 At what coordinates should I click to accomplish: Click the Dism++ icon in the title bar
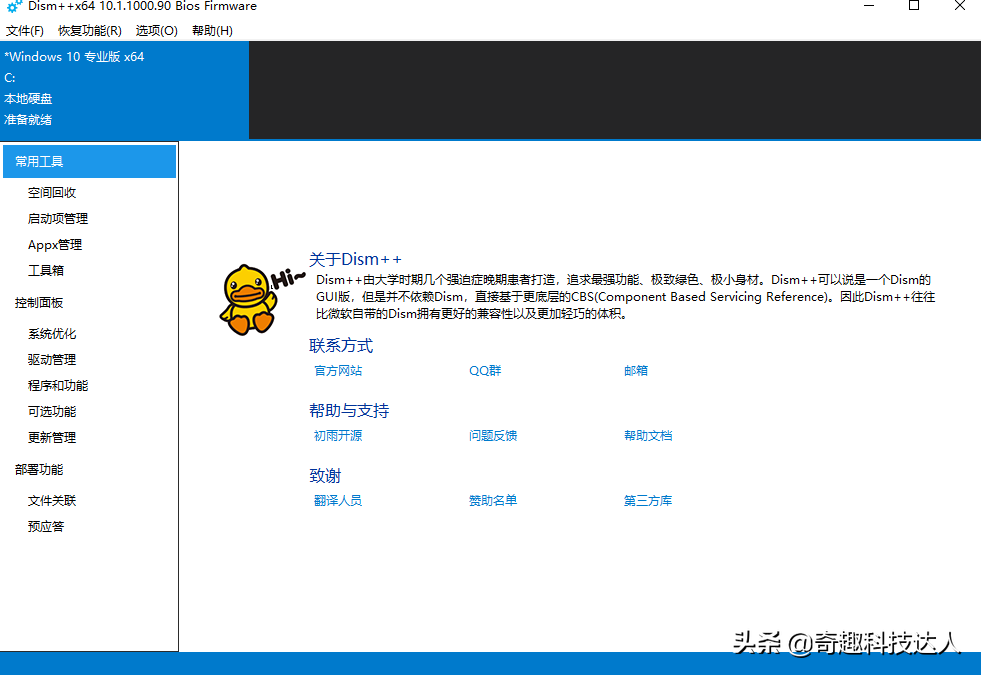coord(14,6)
